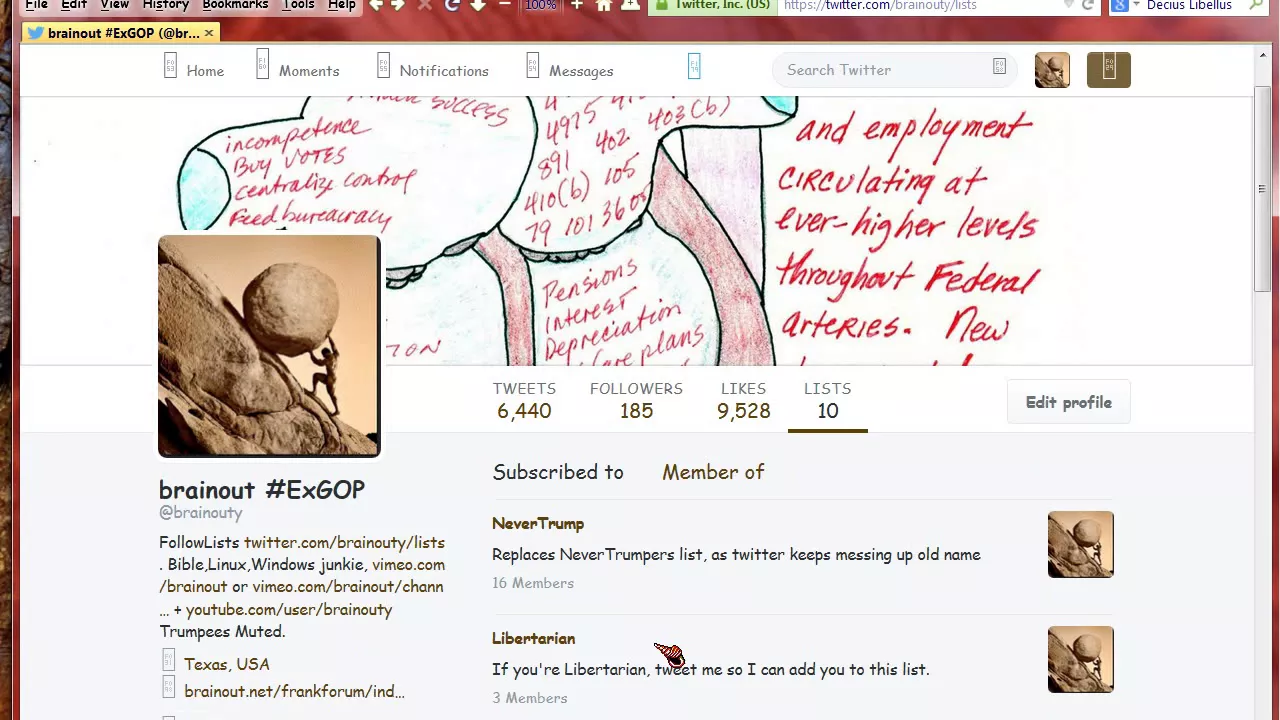The image size is (1280, 720).
Task: Open the Help menu
Action: 342,5
